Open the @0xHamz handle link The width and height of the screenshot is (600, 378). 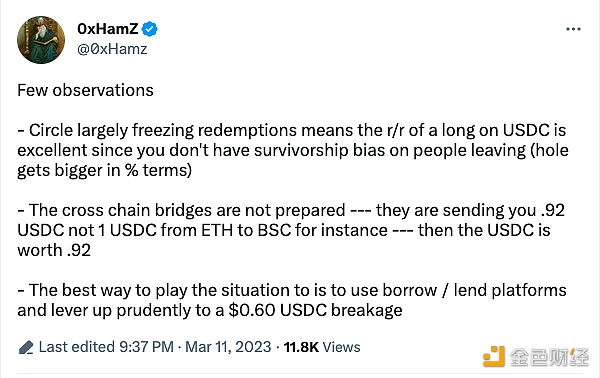pos(112,49)
